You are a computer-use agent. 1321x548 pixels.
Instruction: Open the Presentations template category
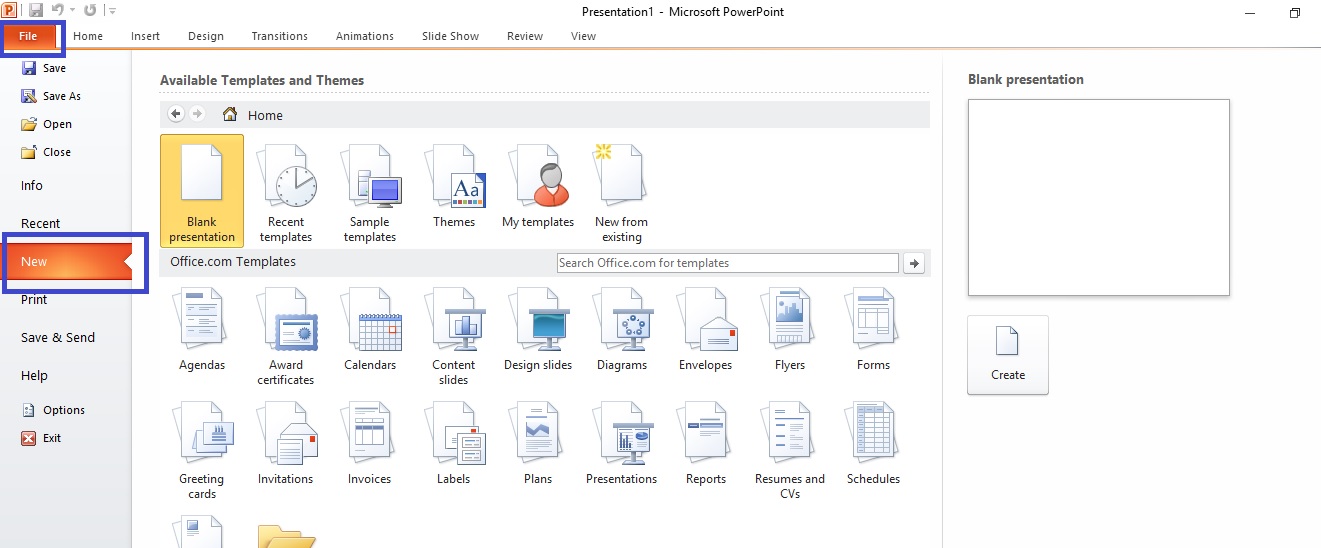pos(622,445)
